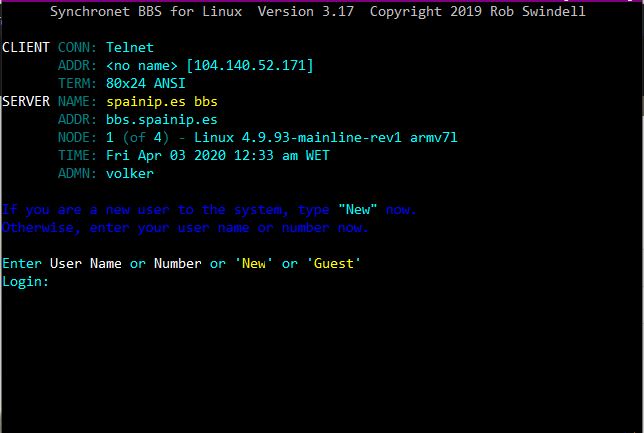Image resolution: width=644 pixels, height=433 pixels.
Task: Click the 'ADMN:' field label
Action: point(77,173)
